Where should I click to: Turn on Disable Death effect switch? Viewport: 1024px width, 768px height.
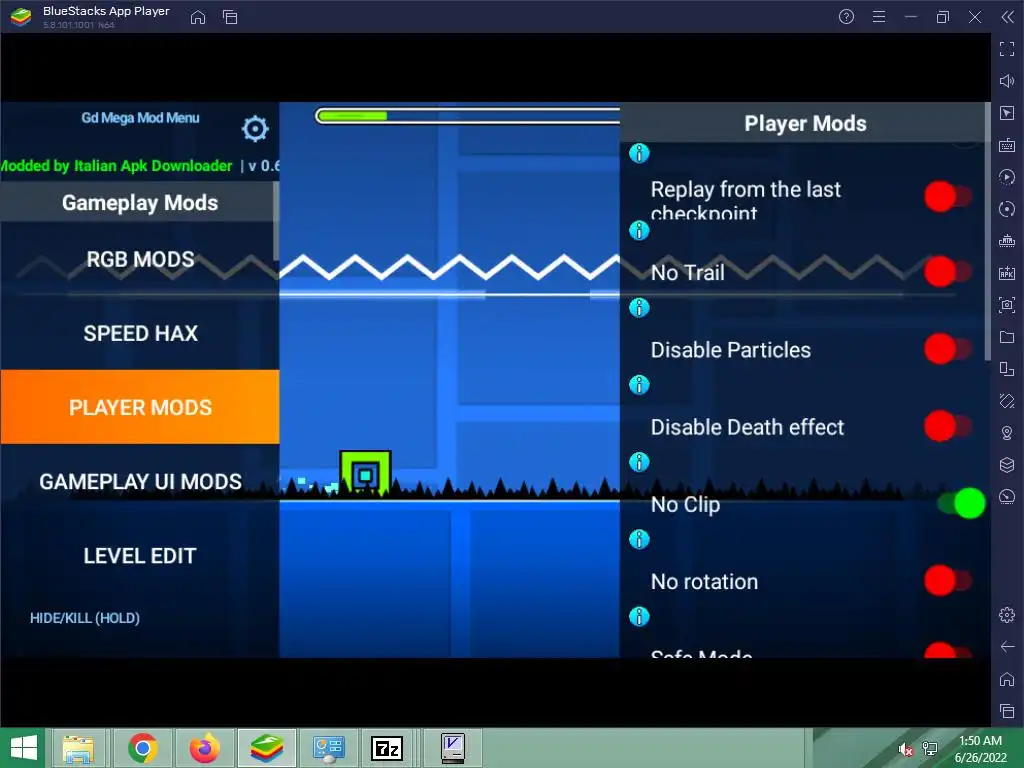(x=948, y=426)
